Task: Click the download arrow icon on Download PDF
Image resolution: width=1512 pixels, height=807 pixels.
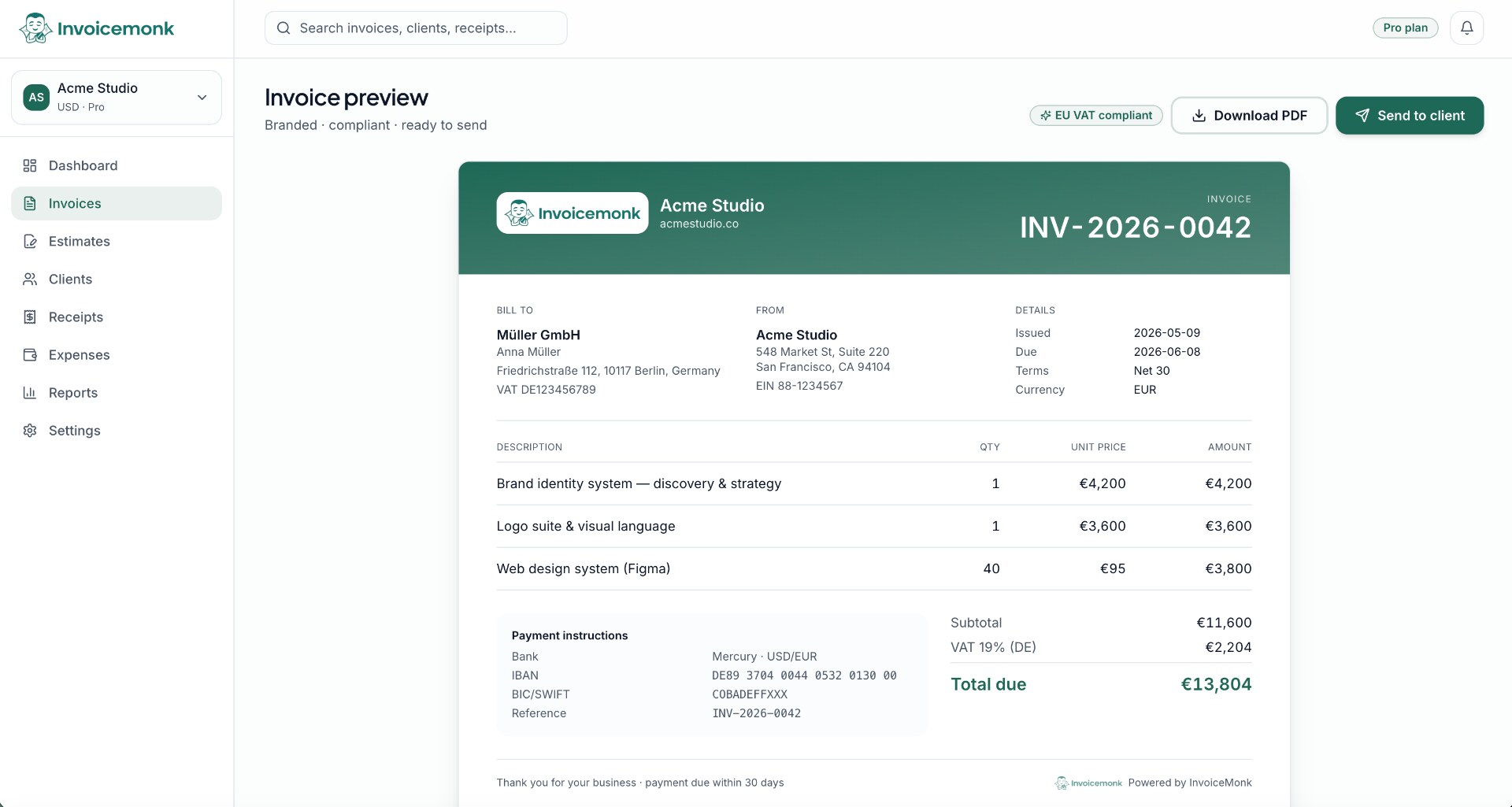Action: pos(1199,116)
